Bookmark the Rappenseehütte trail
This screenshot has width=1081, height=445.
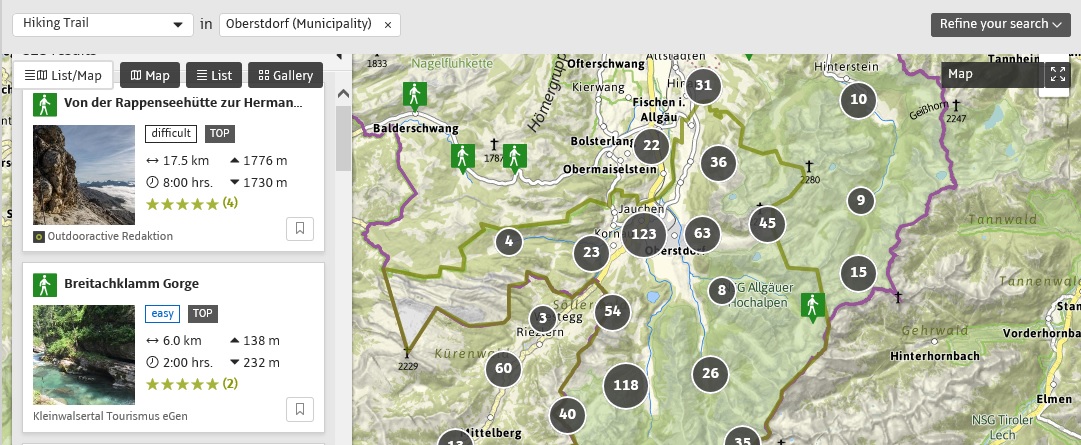tap(300, 229)
